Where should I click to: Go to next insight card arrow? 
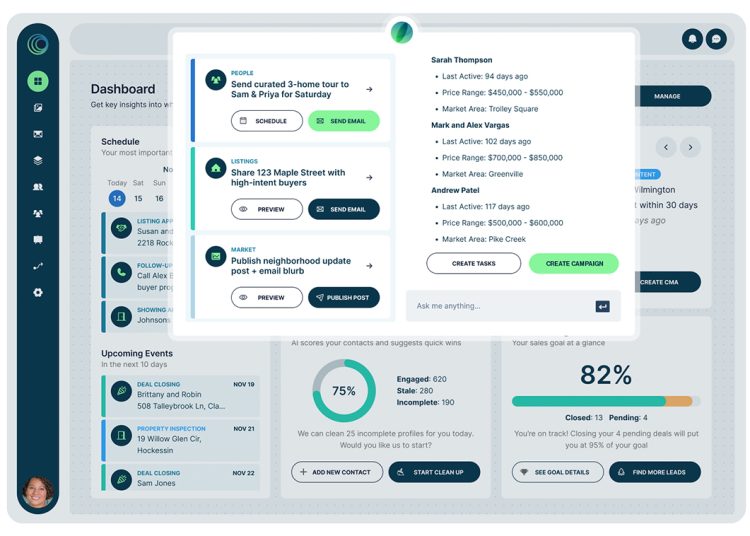click(690, 147)
